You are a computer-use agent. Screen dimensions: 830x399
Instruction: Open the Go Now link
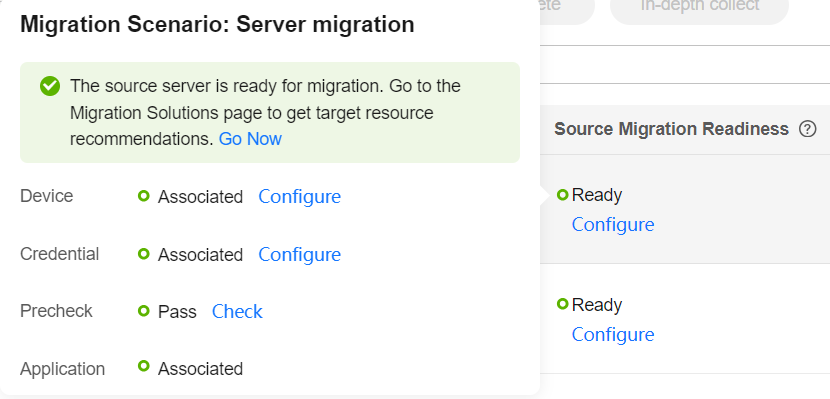pyautogui.click(x=250, y=139)
